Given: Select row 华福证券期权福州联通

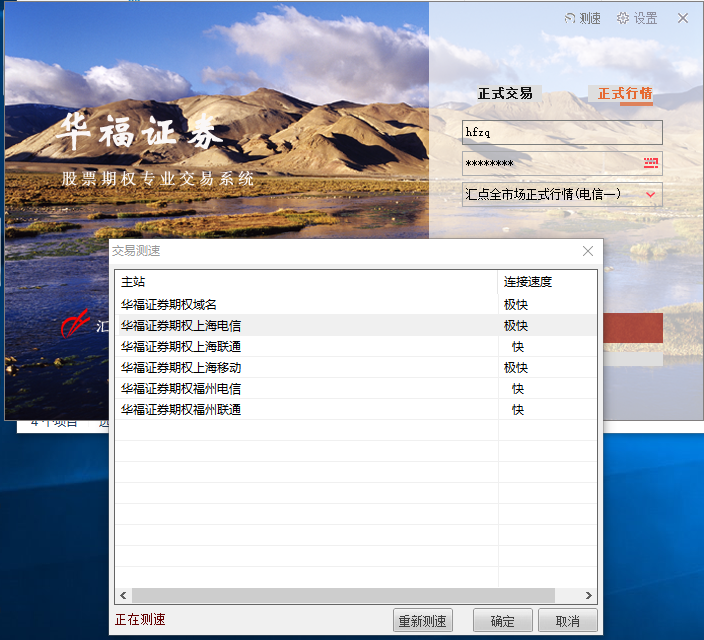Looking at the screenshot, I should (356, 410).
